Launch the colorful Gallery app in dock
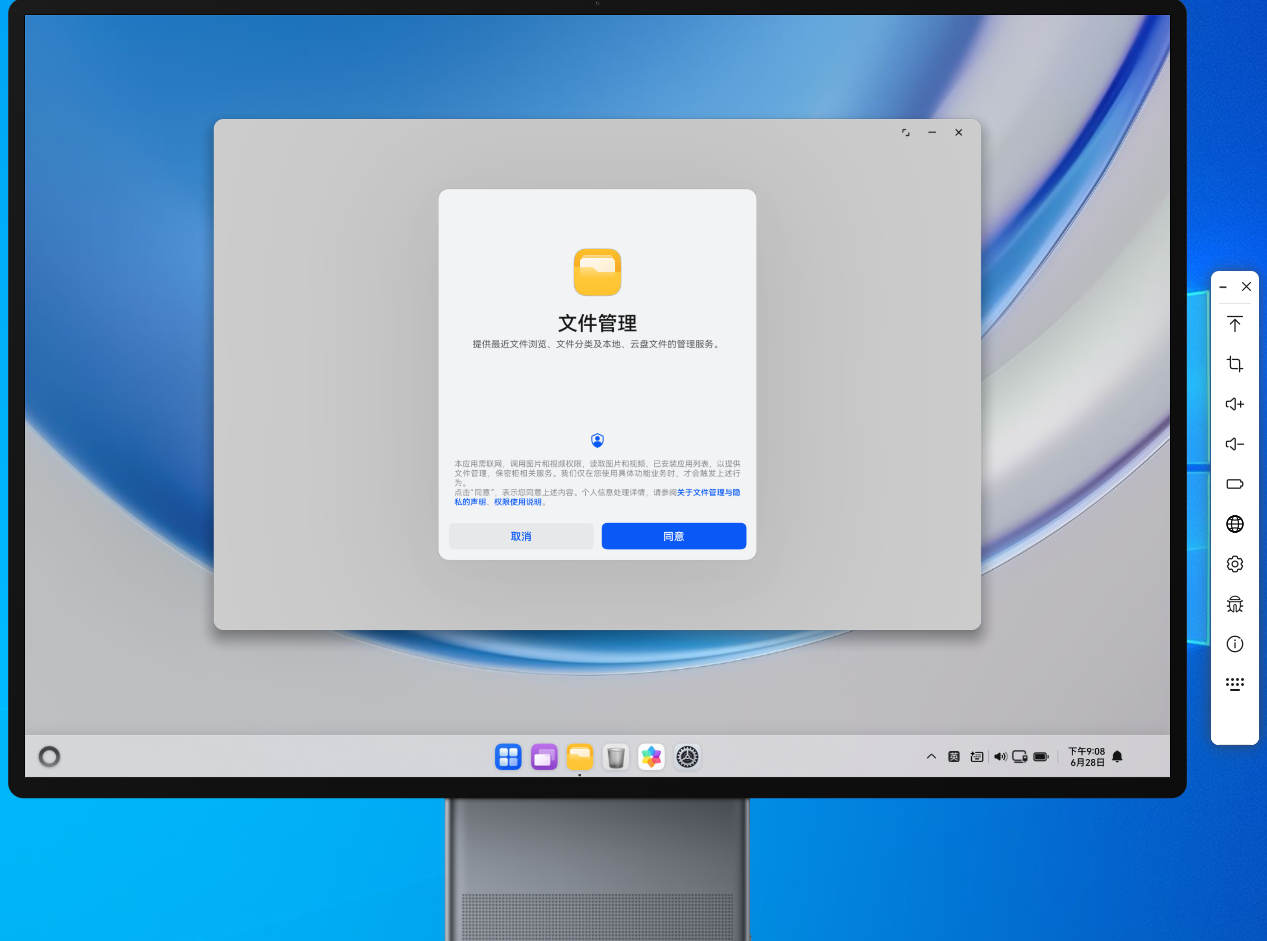 (x=652, y=757)
